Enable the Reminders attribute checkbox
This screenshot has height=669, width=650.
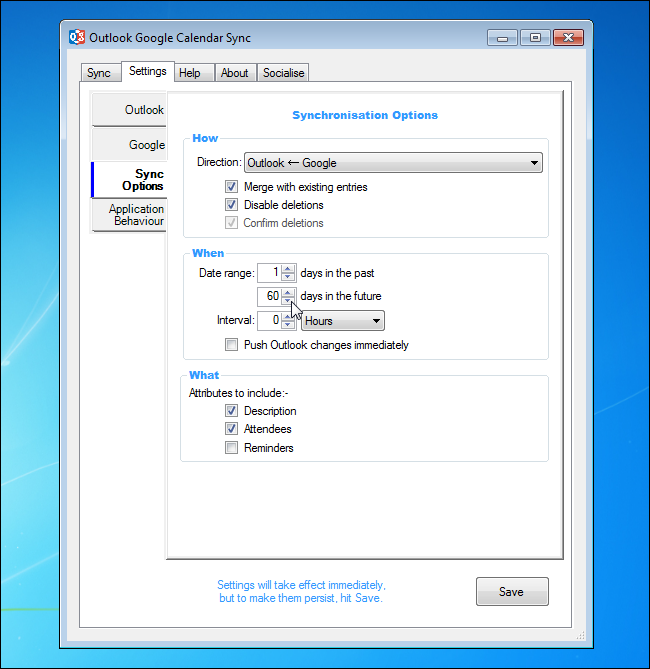pyautogui.click(x=231, y=448)
